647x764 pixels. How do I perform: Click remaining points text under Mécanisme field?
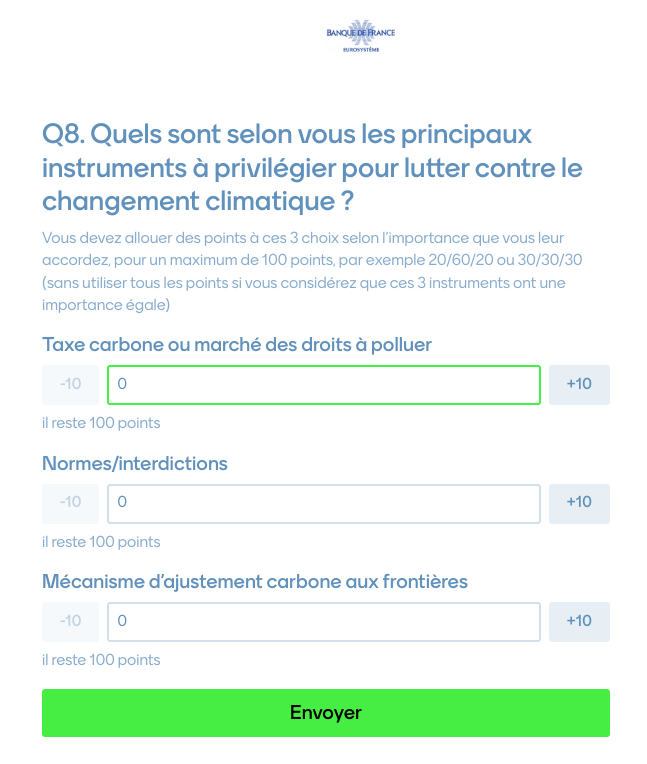pos(101,660)
